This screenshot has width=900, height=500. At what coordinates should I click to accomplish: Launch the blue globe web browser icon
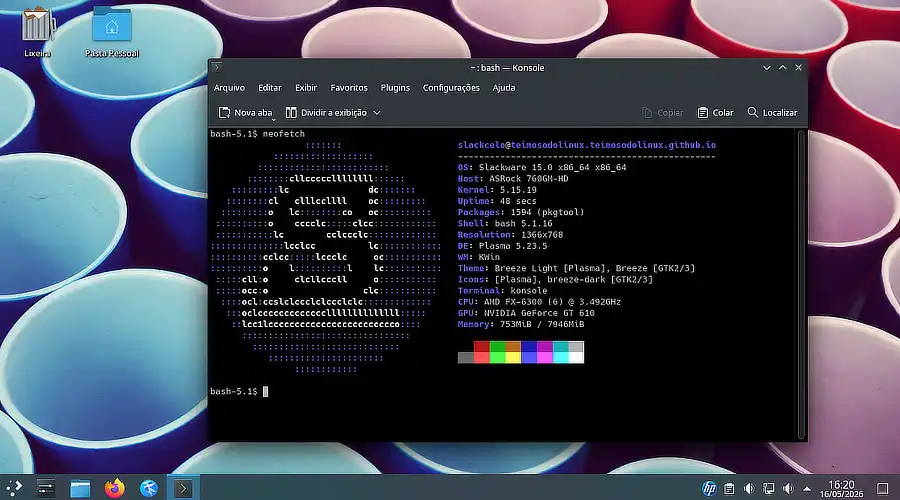pos(149,488)
